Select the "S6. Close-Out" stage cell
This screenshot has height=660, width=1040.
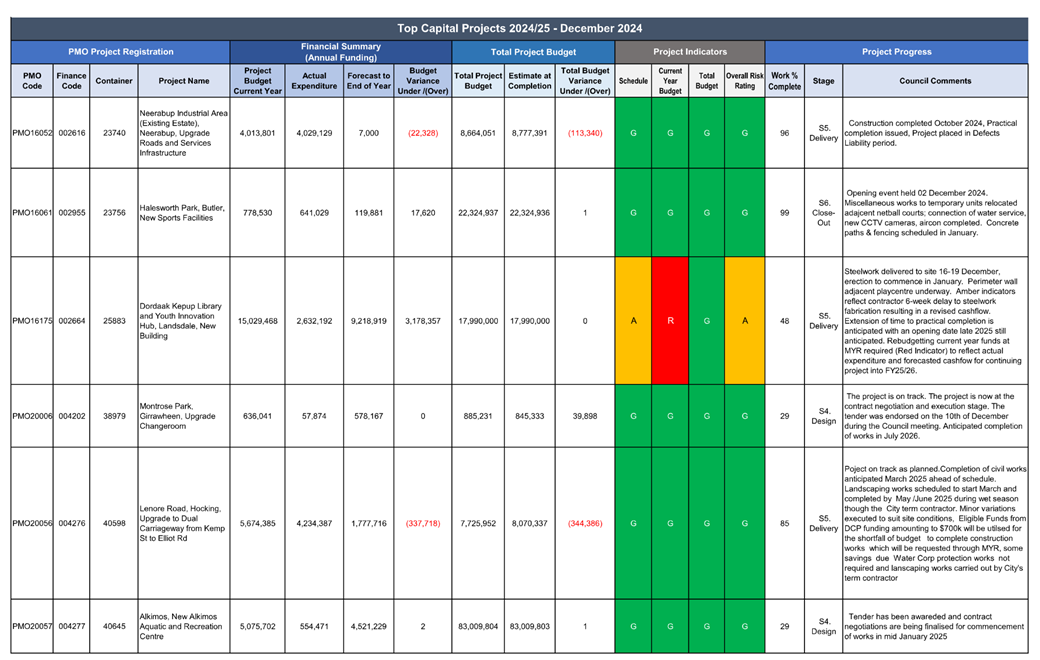point(823,212)
